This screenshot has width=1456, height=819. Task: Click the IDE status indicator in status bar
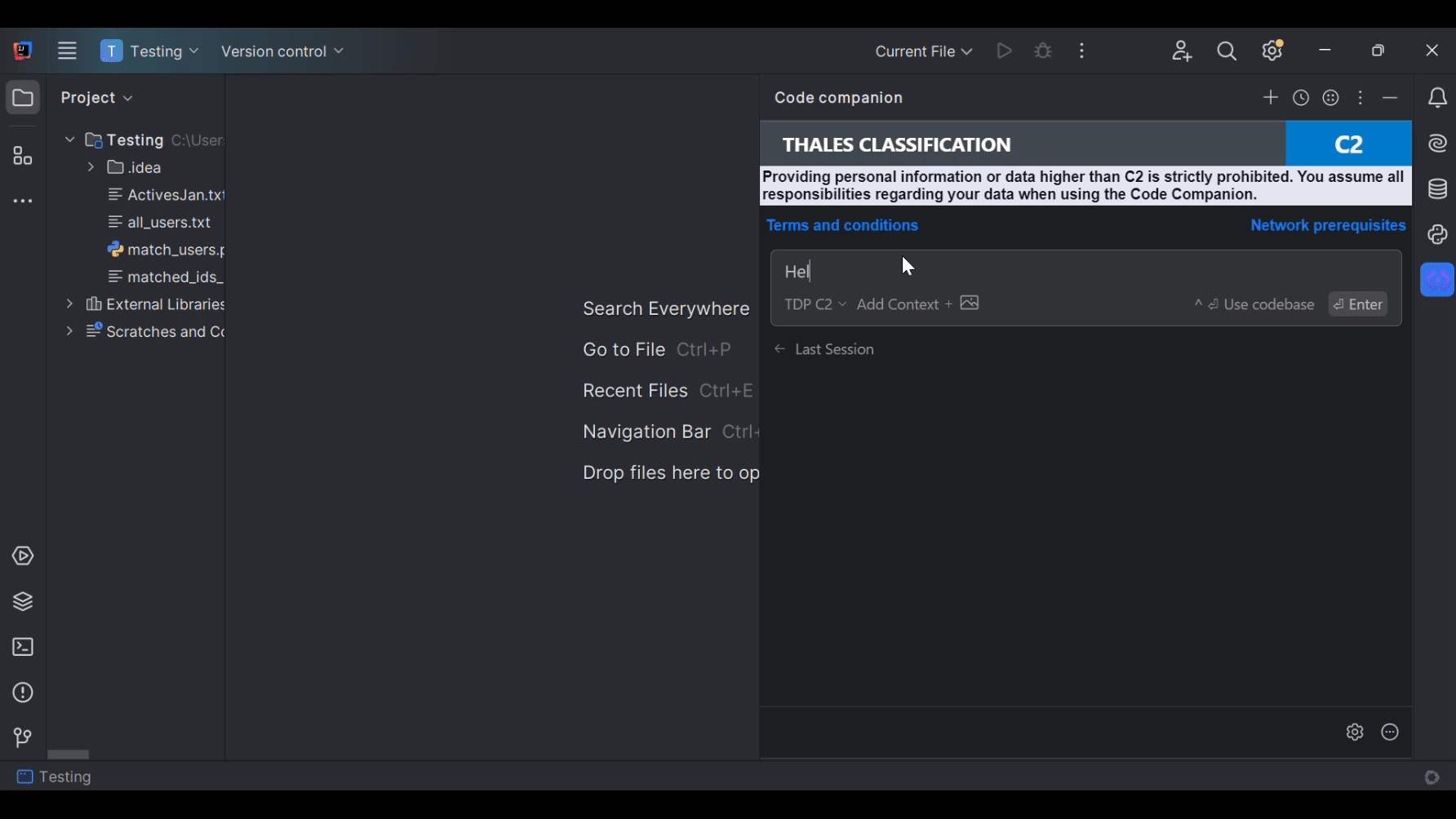pyautogui.click(x=1432, y=777)
